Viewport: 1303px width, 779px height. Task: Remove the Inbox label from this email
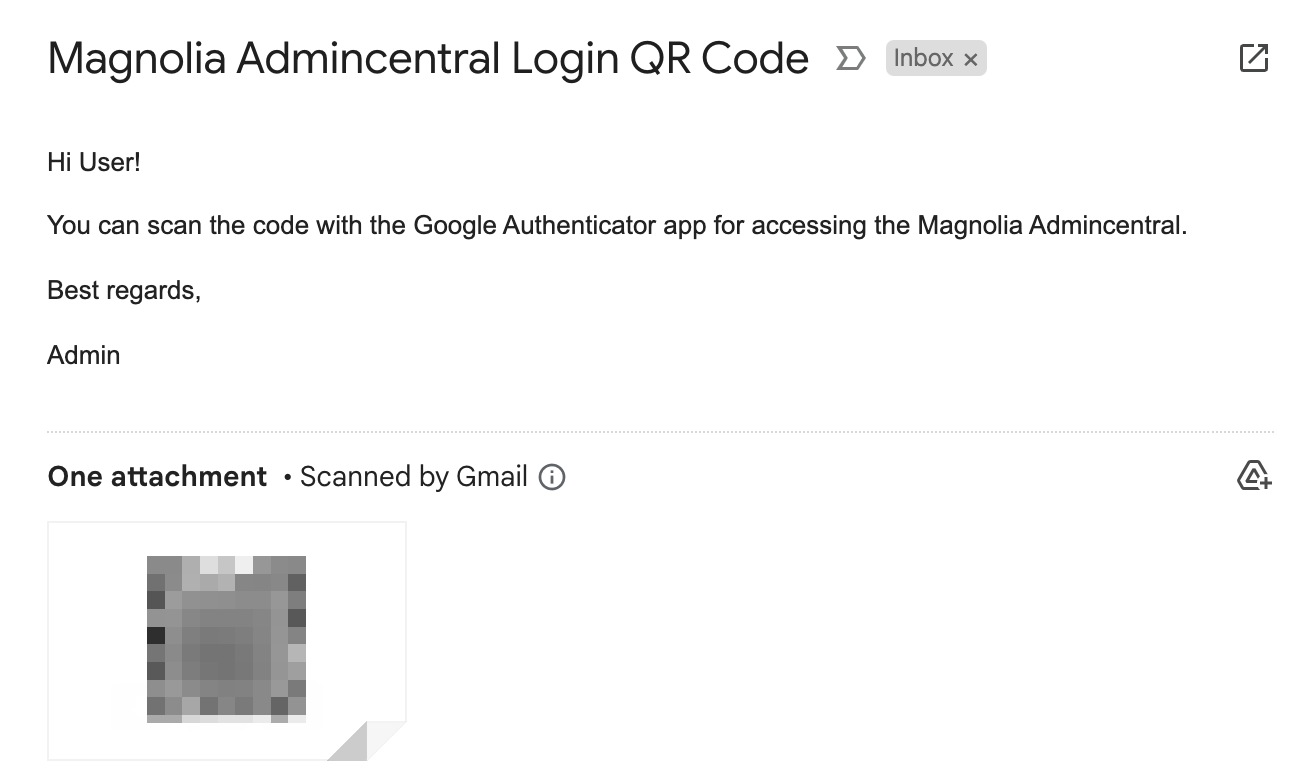click(971, 58)
